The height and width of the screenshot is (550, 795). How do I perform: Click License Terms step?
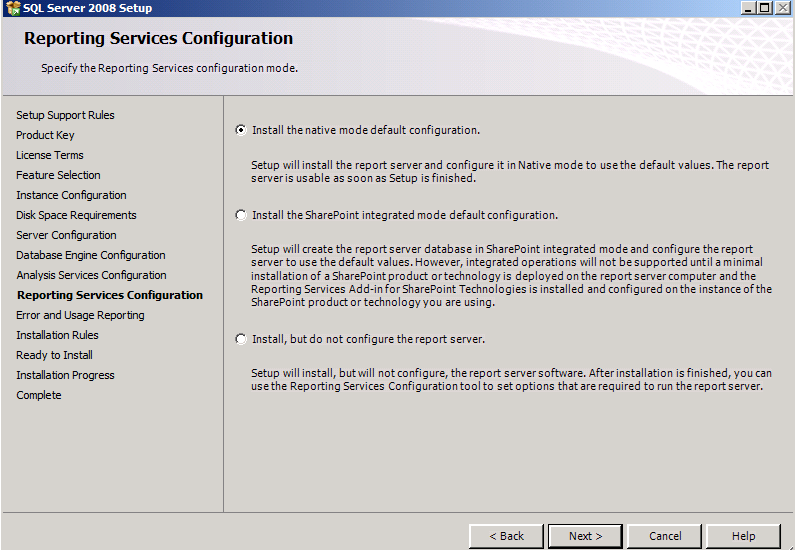click(50, 155)
